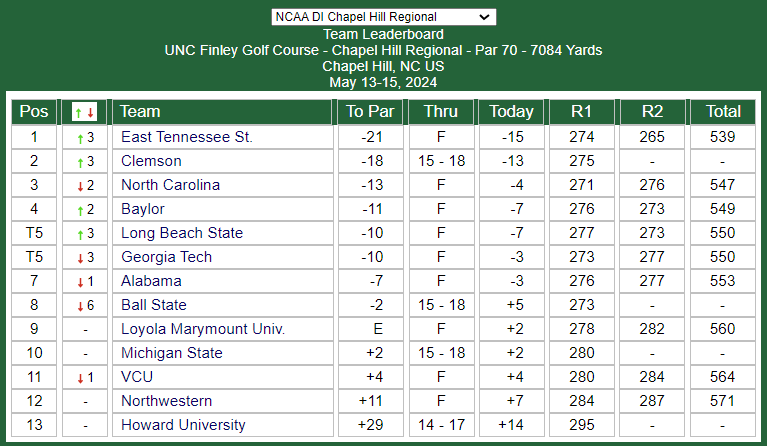The width and height of the screenshot is (767, 446).
Task: Click the Today column header
Action: pyautogui.click(x=511, y=112)
